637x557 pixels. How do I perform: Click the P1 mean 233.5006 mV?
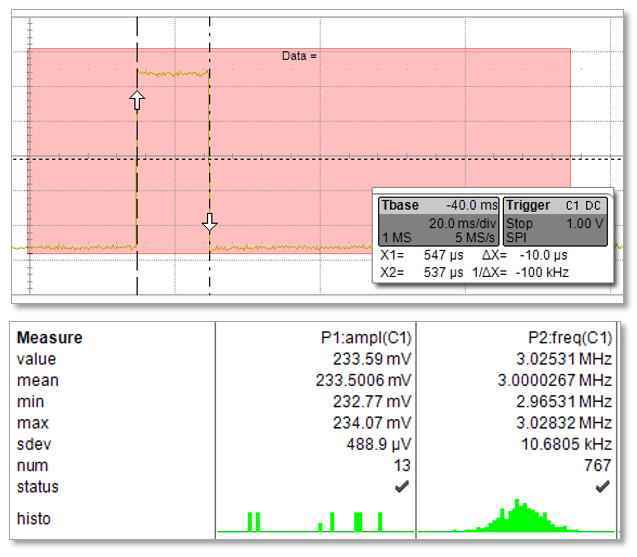coord(364,380)
